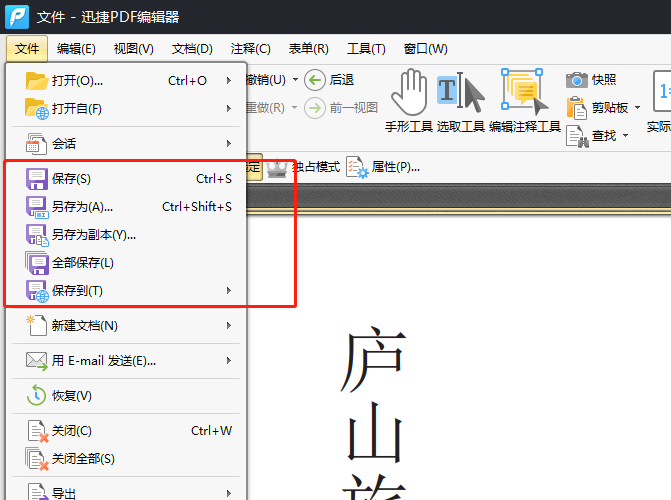Screen dimensions: 671x500
Task: Click the 山 character in the document
Action: tap(374, 432)
